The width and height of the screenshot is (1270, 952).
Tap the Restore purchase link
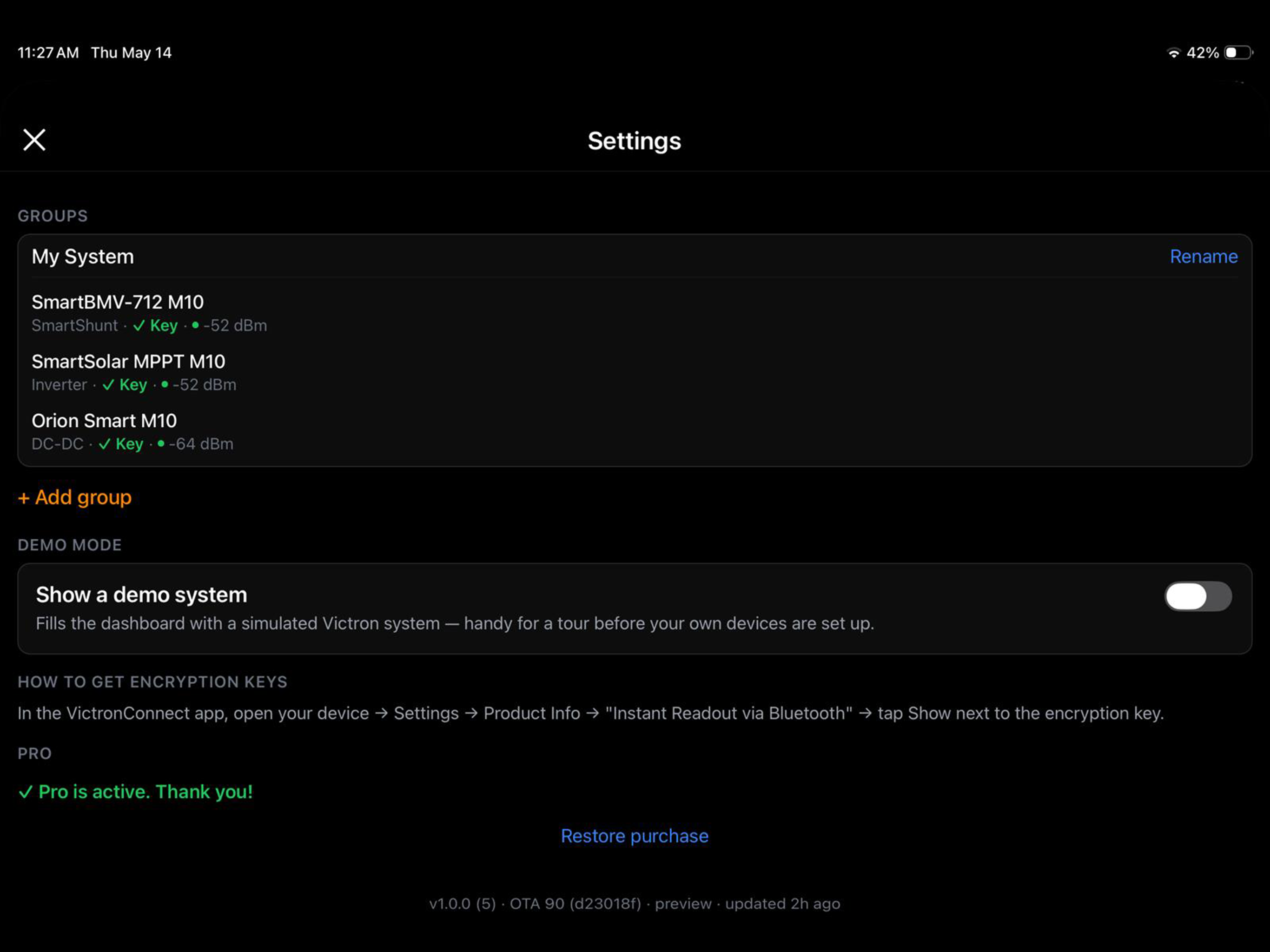635,835
